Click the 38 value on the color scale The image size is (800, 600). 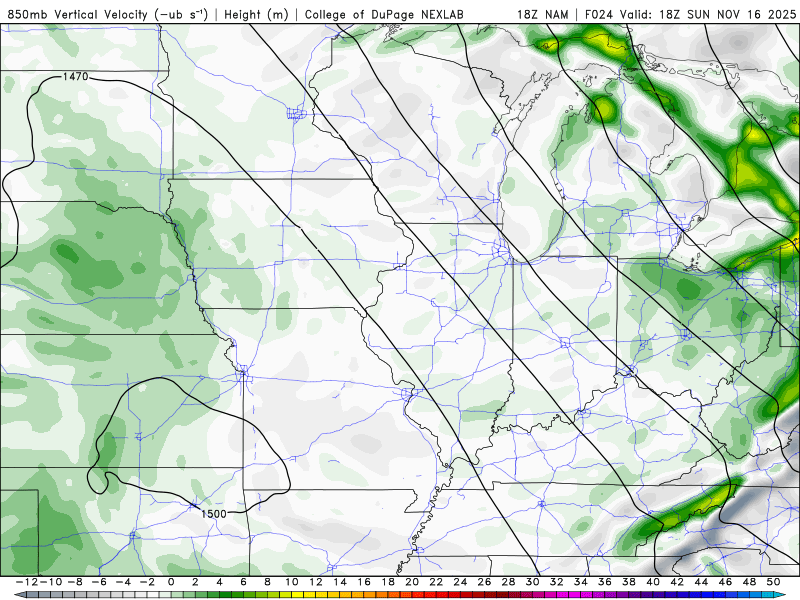pyautogui.click(x=629, y=582)
